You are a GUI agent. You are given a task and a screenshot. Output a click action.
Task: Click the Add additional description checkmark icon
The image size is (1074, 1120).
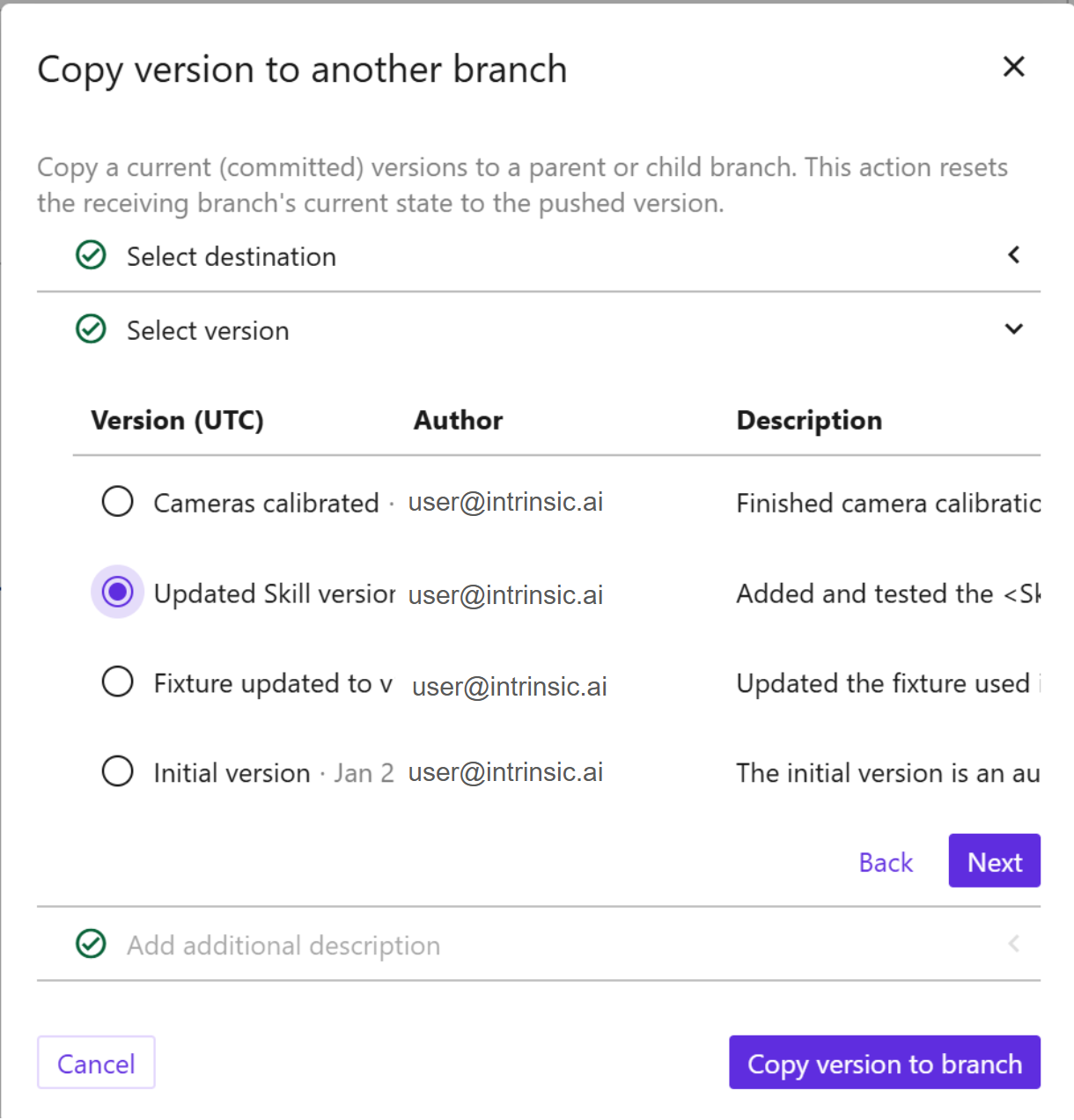pos(91,944)
